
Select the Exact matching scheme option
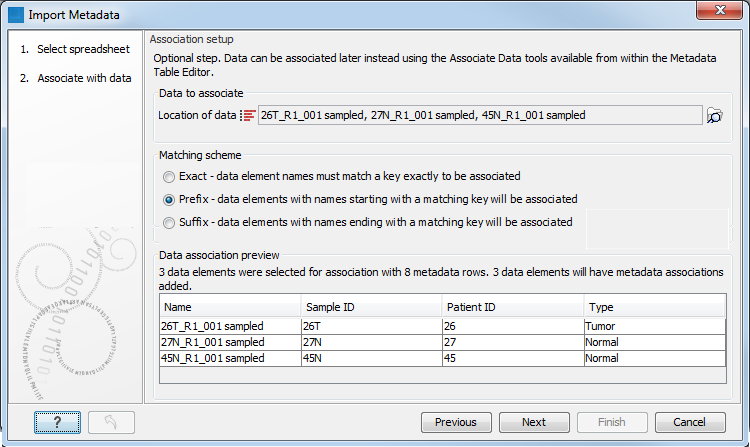(x=169, y=176)
